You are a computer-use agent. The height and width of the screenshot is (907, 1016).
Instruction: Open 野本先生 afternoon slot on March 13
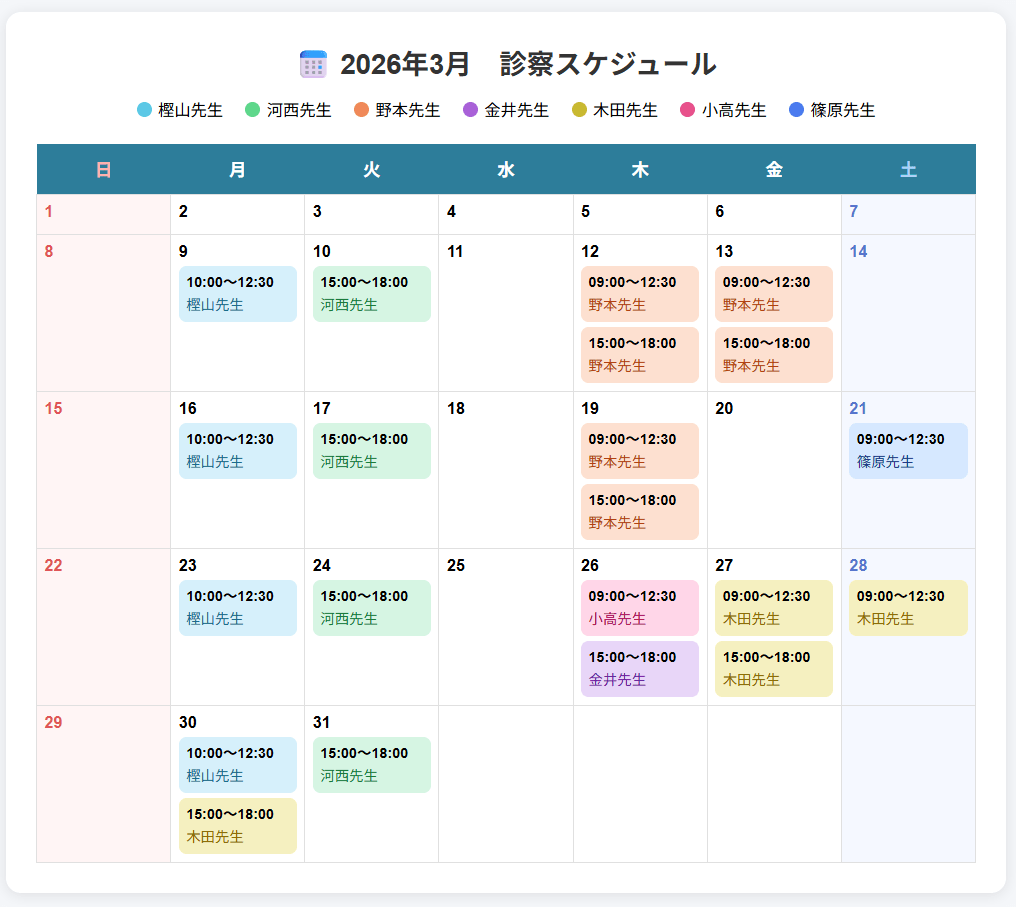click(774, 355)
